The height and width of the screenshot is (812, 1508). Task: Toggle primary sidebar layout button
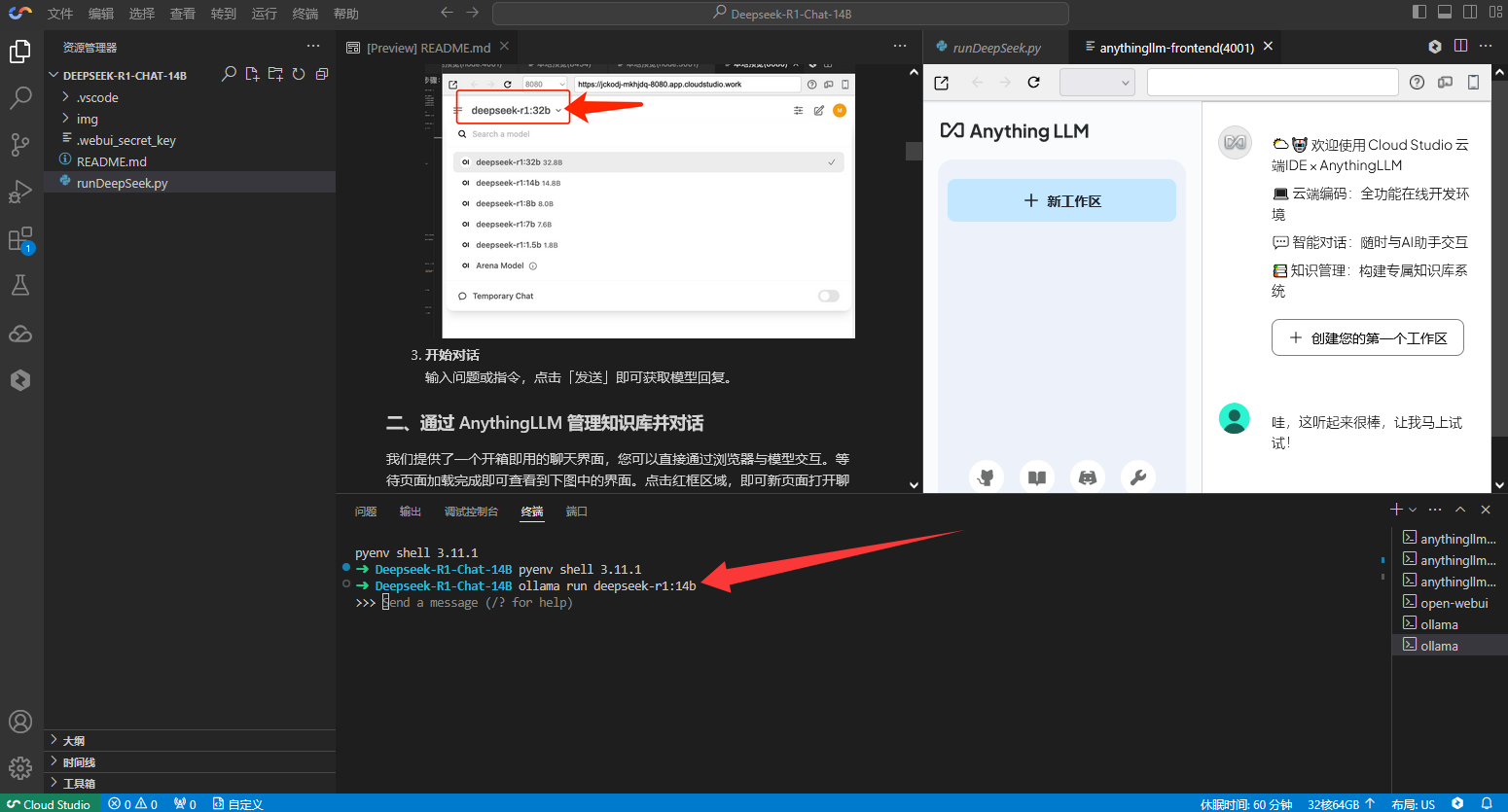tap(1419, 13)
